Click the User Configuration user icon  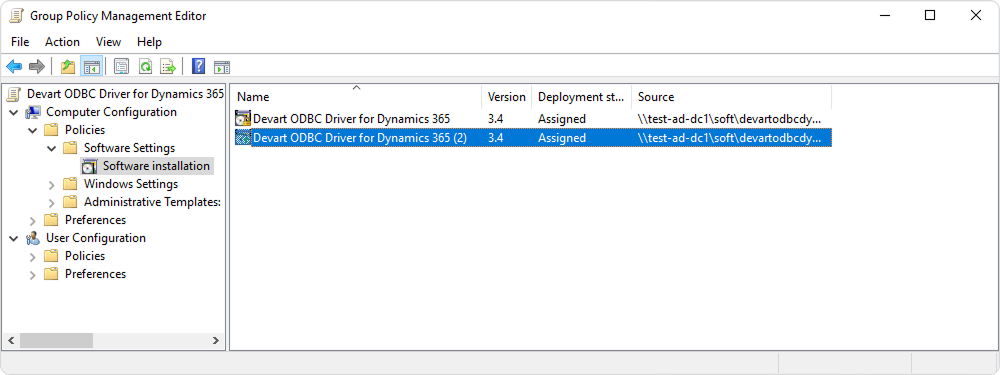(x=33, y=238)
